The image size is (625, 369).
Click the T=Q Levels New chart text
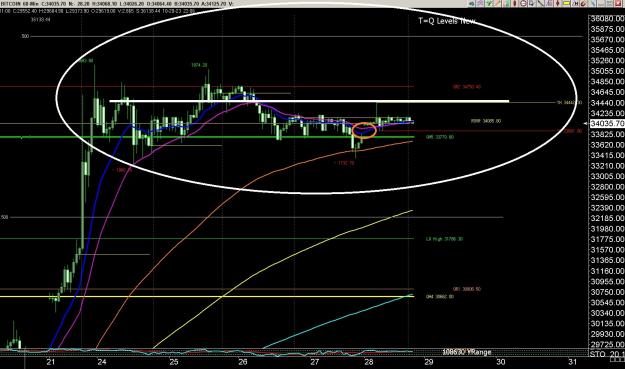(x=447, y=21)
